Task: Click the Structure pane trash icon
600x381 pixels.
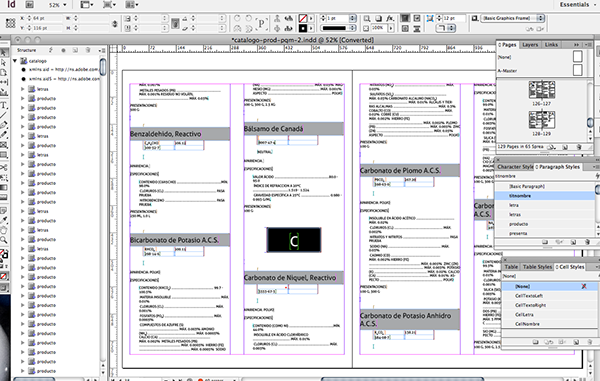Action: (x=88, y=50)
